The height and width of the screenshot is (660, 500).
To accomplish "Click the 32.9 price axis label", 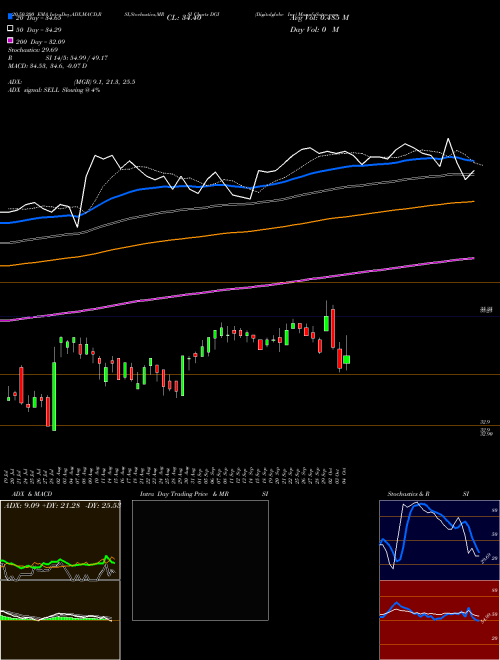I will (x=485, y=422).
